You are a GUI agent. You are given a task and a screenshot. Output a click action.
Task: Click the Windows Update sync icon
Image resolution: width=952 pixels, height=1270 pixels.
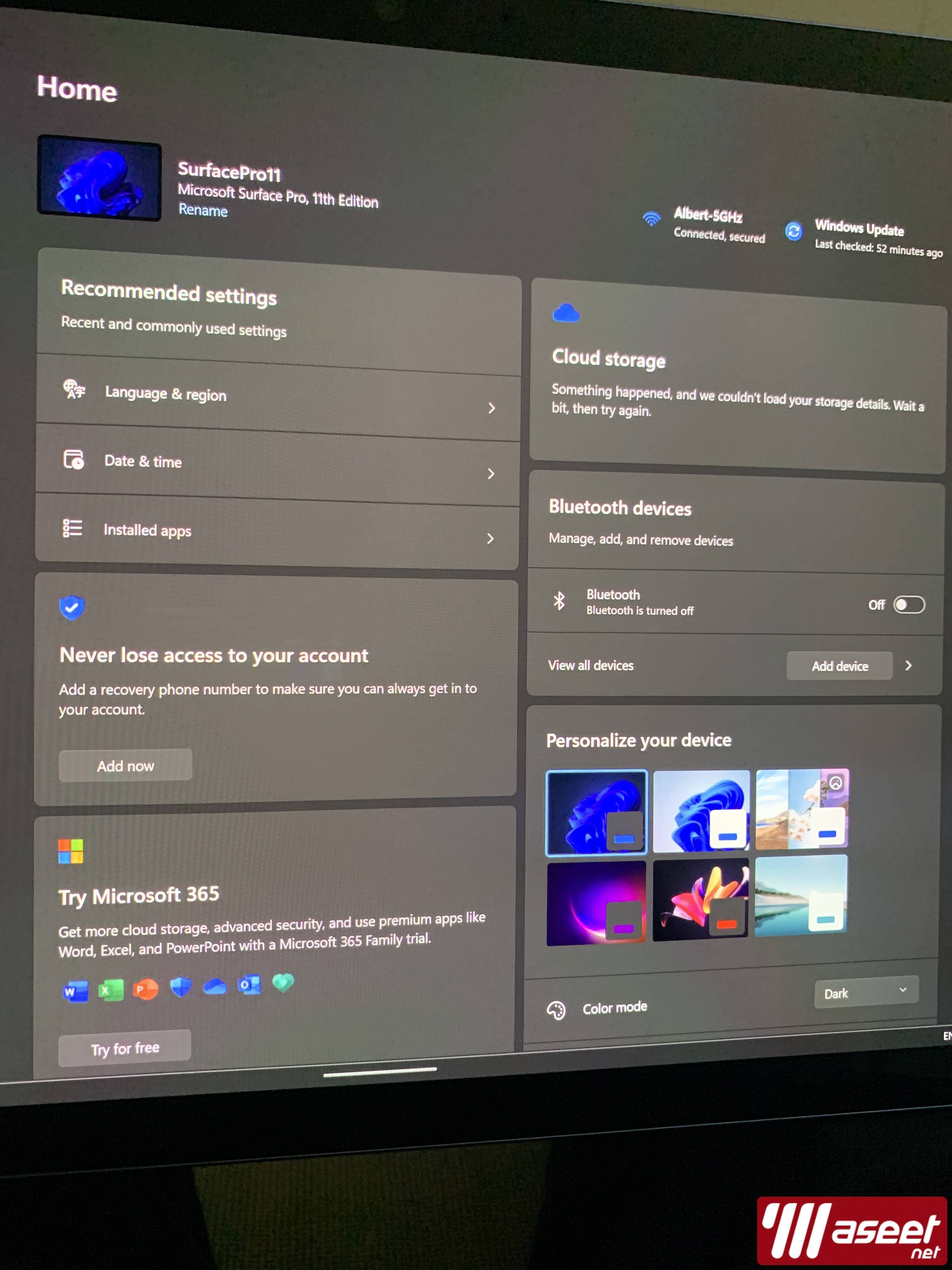pyautogui.click(x=794, y=231)
